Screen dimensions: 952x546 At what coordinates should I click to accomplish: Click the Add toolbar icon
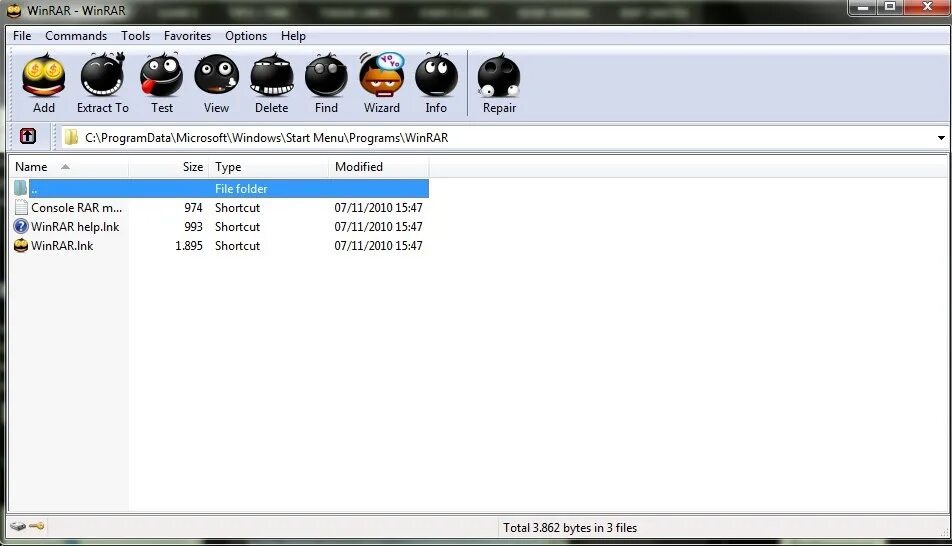[44, 76]
